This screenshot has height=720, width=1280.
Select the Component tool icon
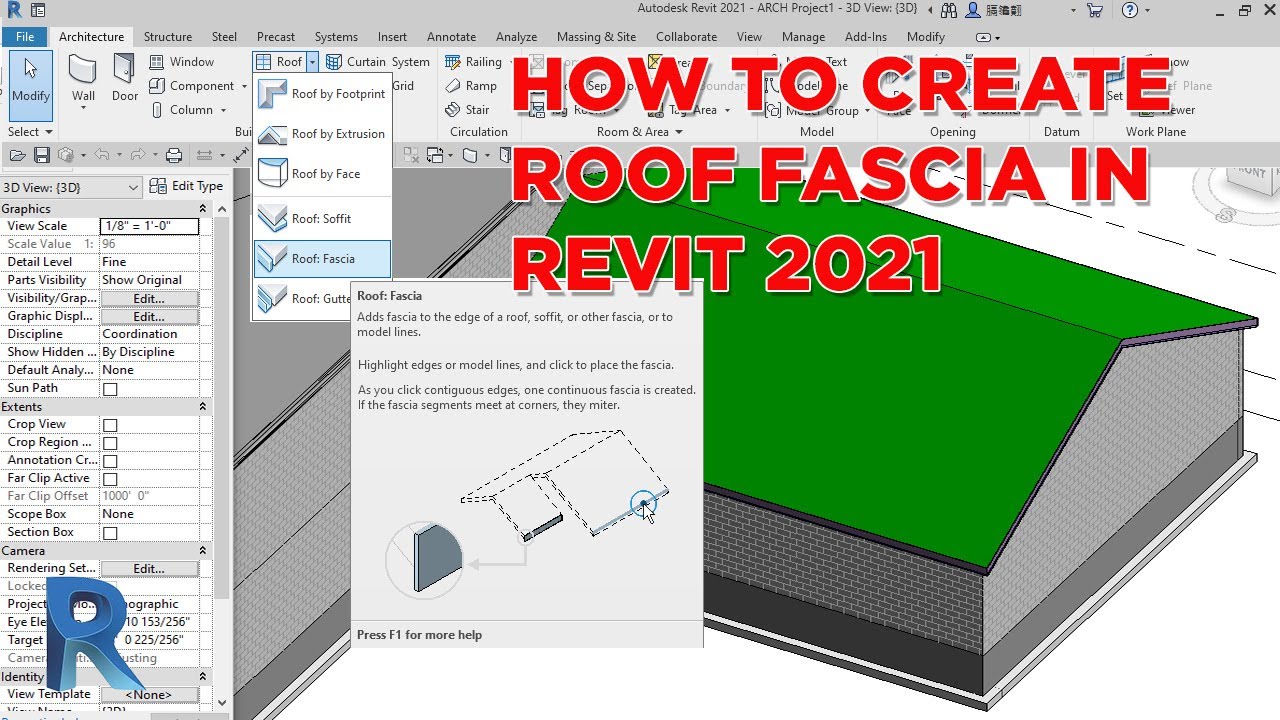(157, 86)
